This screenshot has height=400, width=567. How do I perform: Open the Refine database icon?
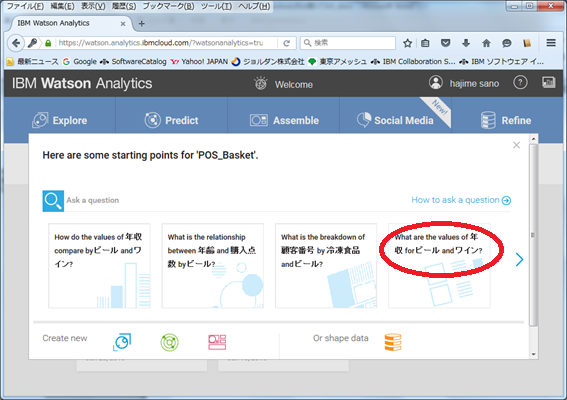488,120
